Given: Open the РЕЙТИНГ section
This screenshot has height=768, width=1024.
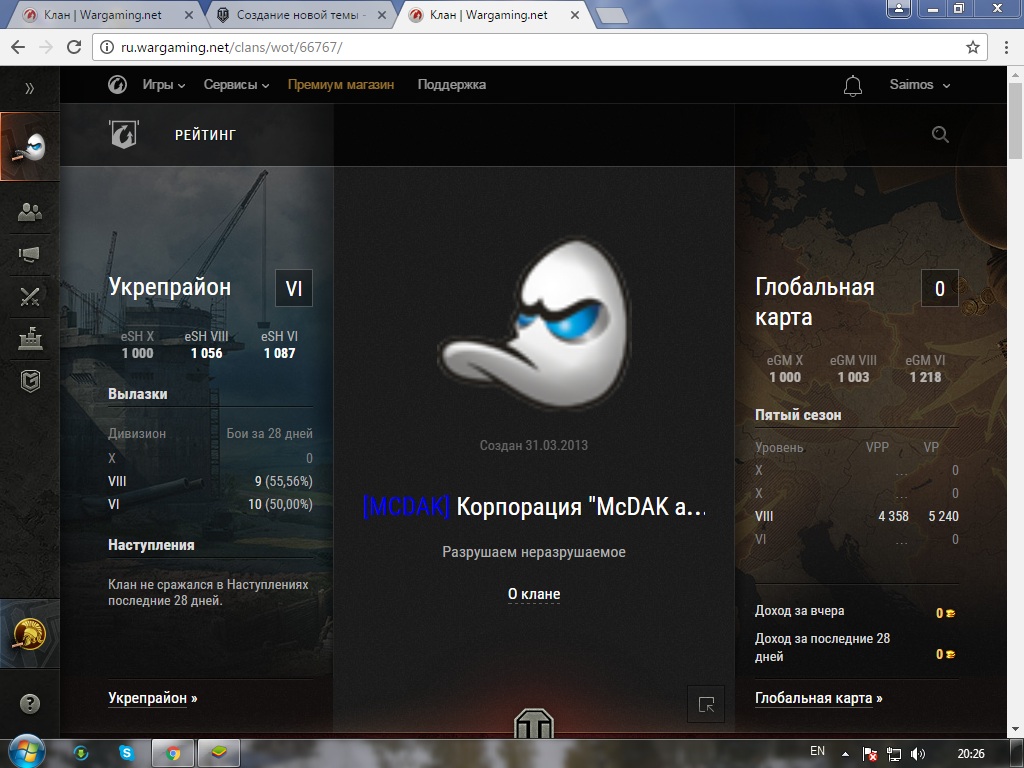Looking at the screenshot, I should coord(205,135).
